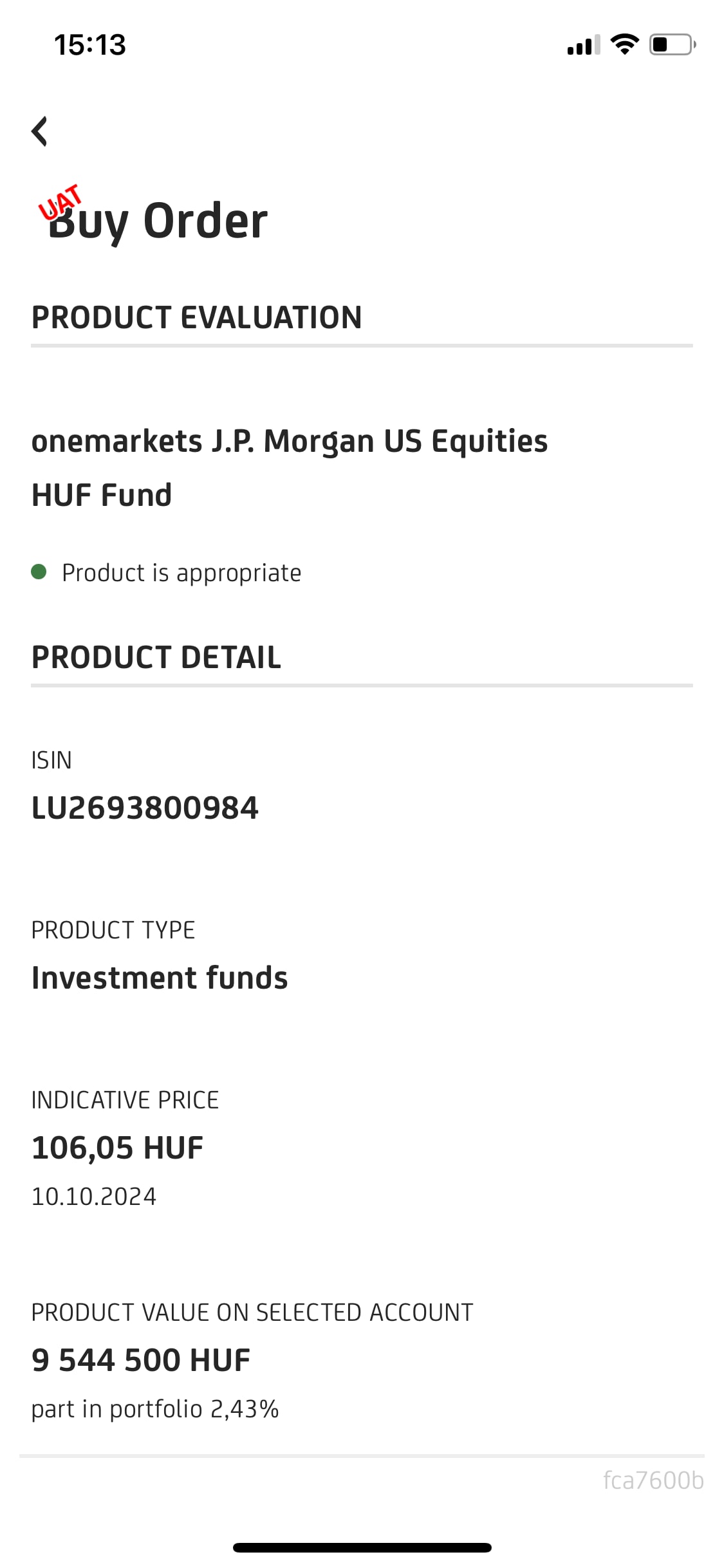Screen dimensions: 724x1568
Task: Tap the build hash fca7600b
Action: pyautogui.click(x=653, y=1480)
